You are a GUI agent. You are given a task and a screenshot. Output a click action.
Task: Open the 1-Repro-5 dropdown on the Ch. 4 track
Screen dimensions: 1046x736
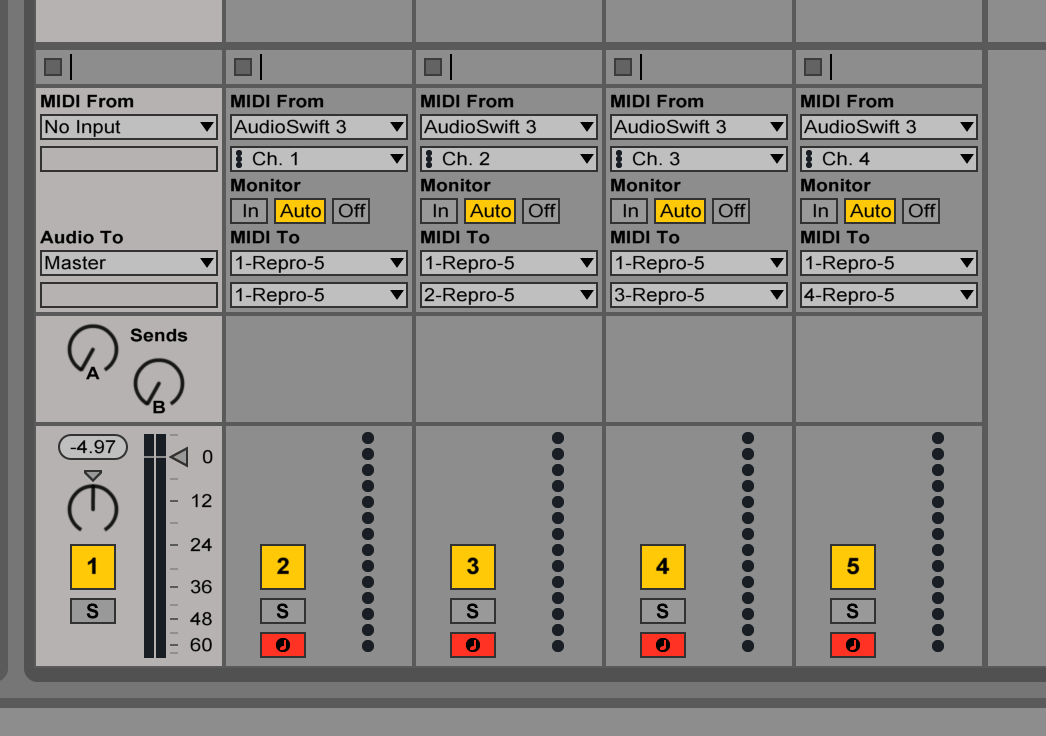(x=889, y=263)
